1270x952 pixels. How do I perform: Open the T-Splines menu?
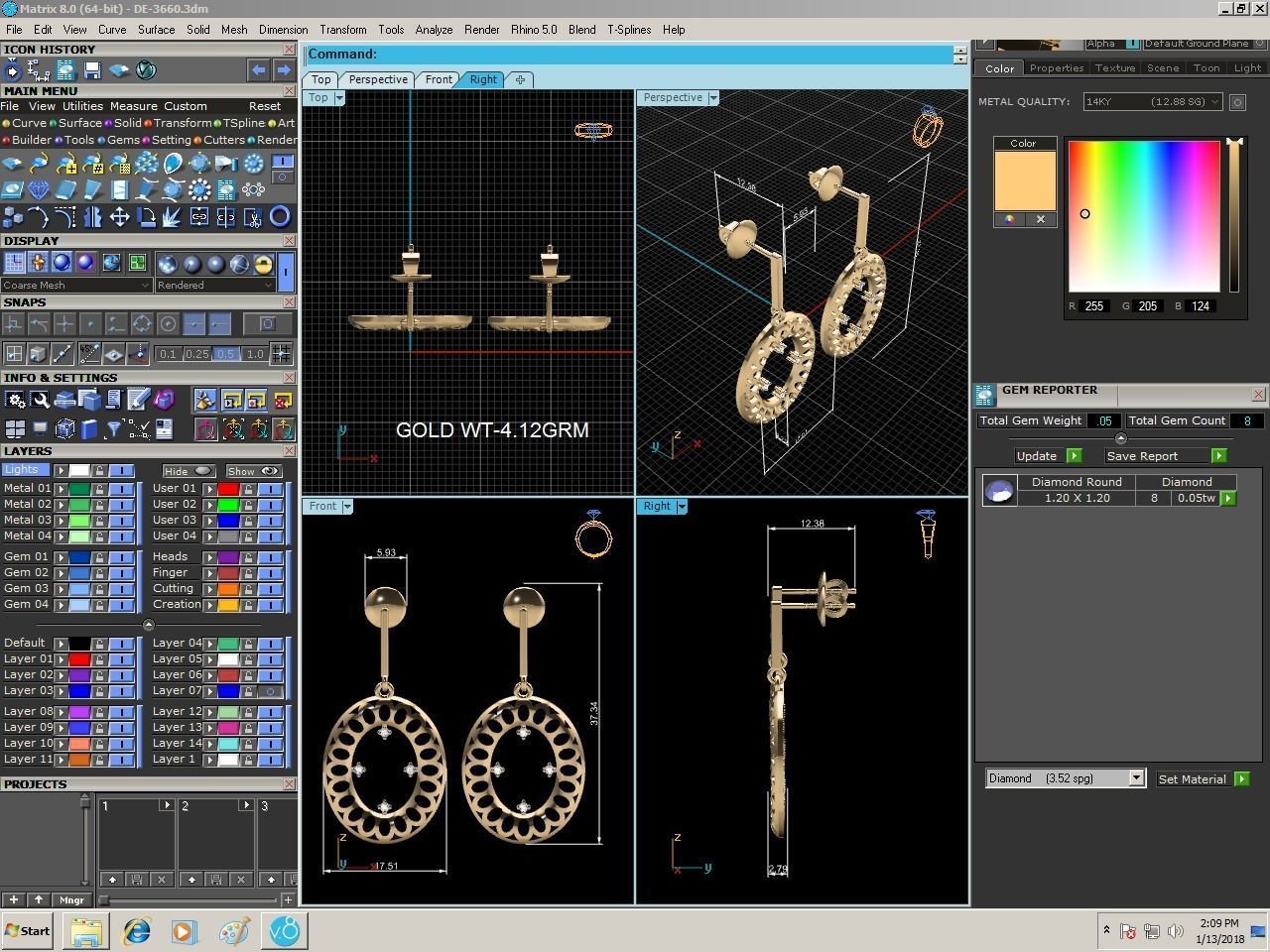629,30
